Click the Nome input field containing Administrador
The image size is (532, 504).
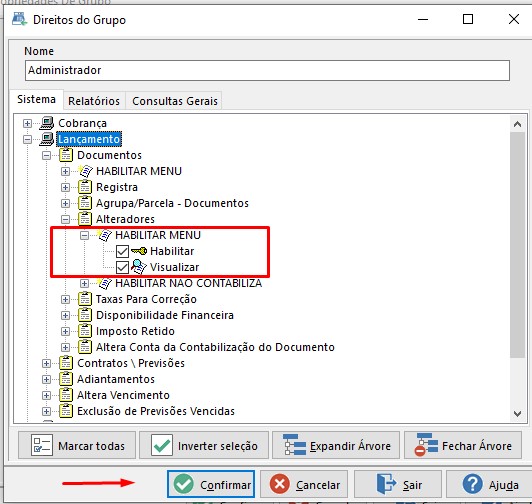267,70
